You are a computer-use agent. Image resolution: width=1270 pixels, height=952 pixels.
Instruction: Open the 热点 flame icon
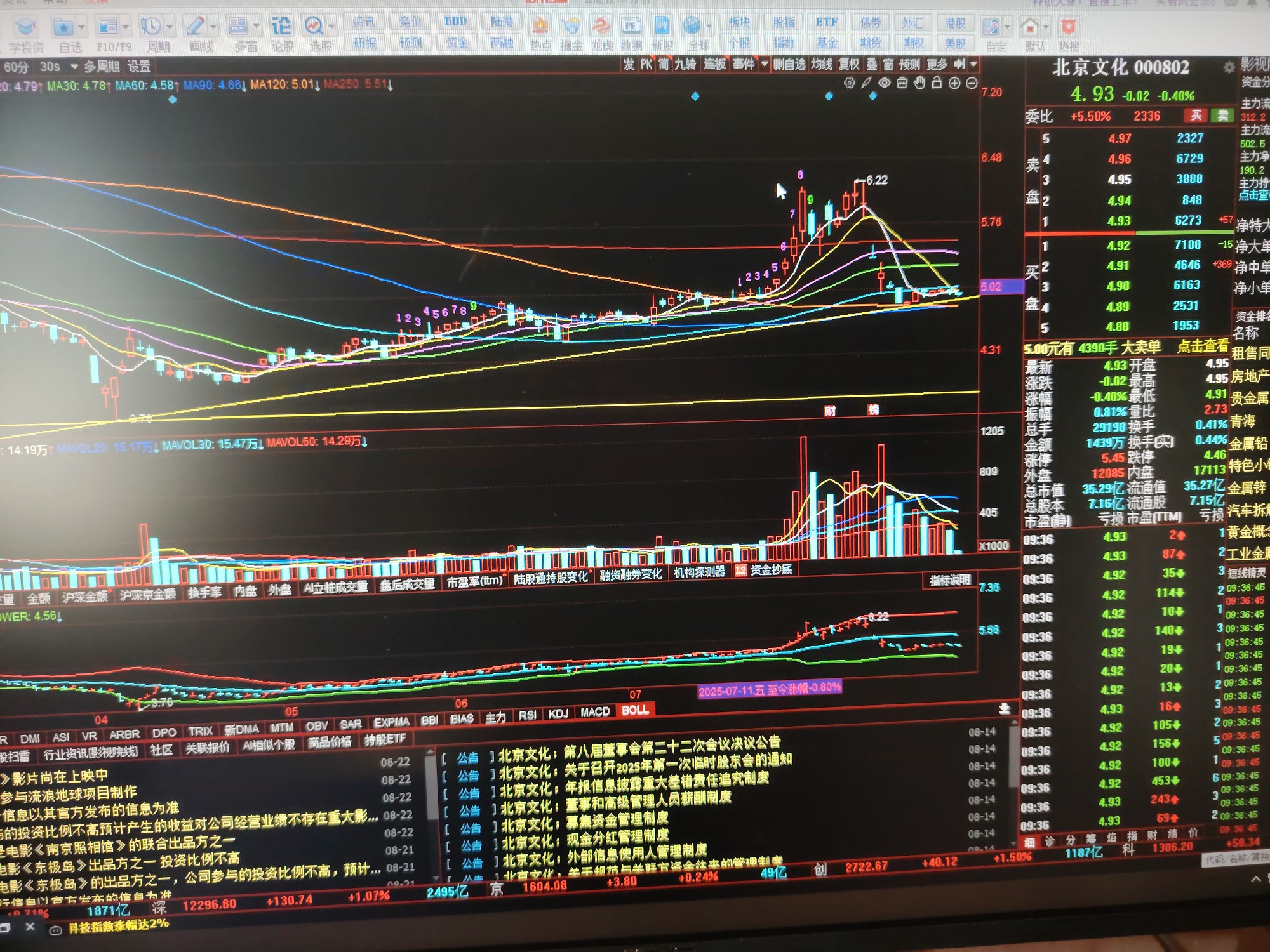[x=540, y=26]
